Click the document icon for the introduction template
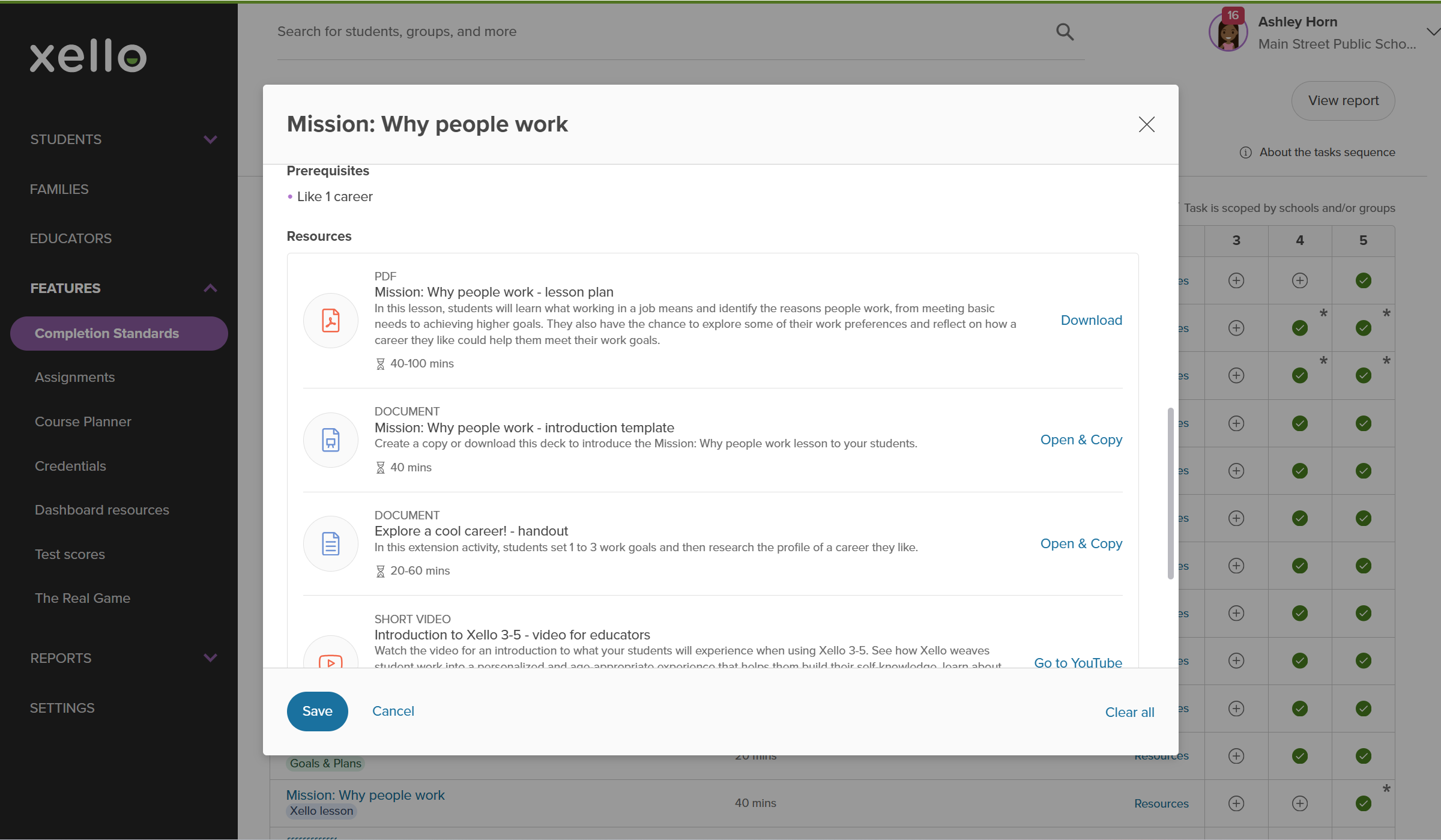Viewport: 1441px width, 840px height. tap(331, 440)
